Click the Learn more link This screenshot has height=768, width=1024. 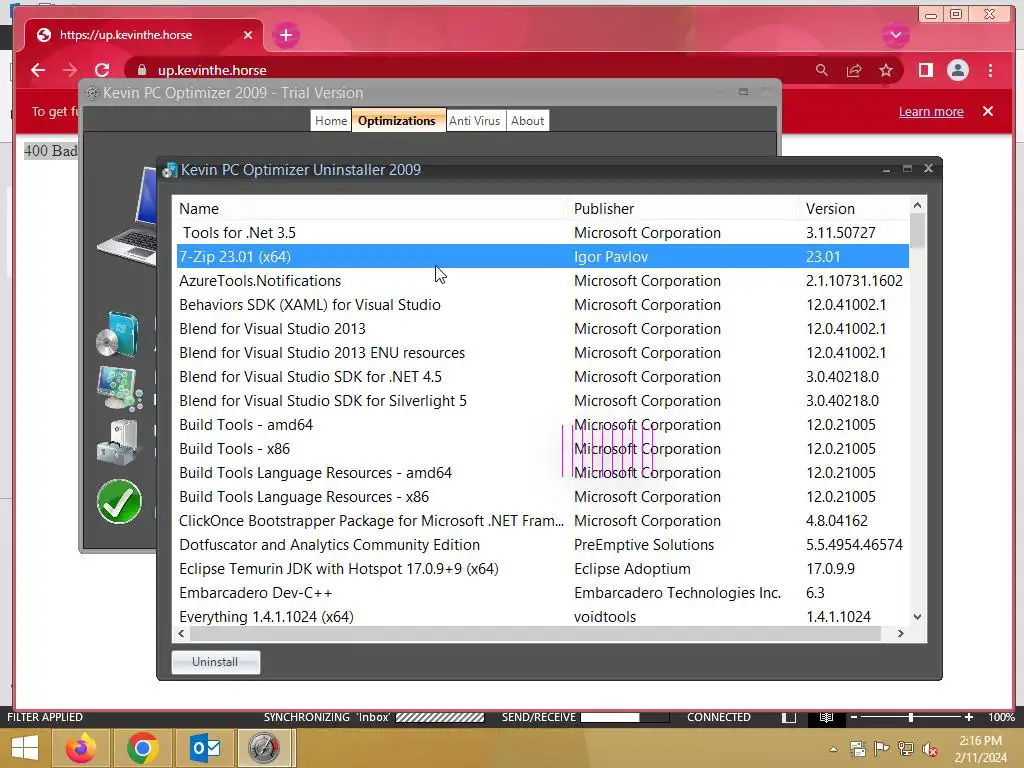(931, 112)
